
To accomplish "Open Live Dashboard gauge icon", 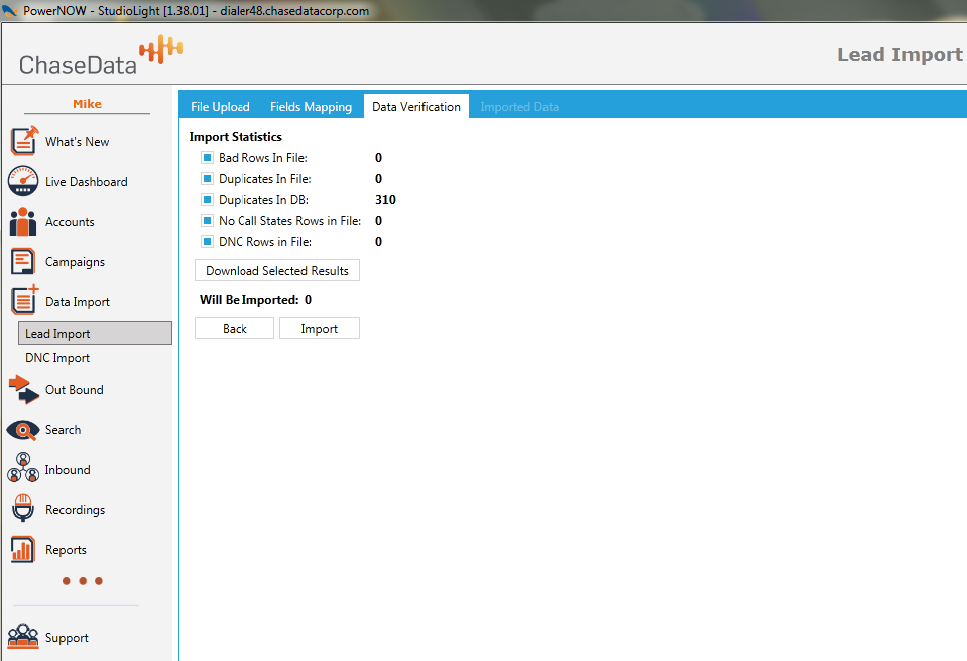I will pos(23,181).
